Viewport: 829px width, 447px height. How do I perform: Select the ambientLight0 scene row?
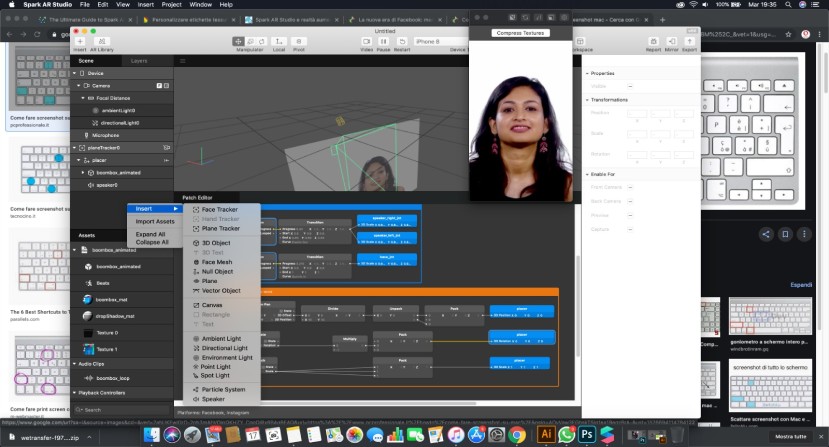(122, 111)
